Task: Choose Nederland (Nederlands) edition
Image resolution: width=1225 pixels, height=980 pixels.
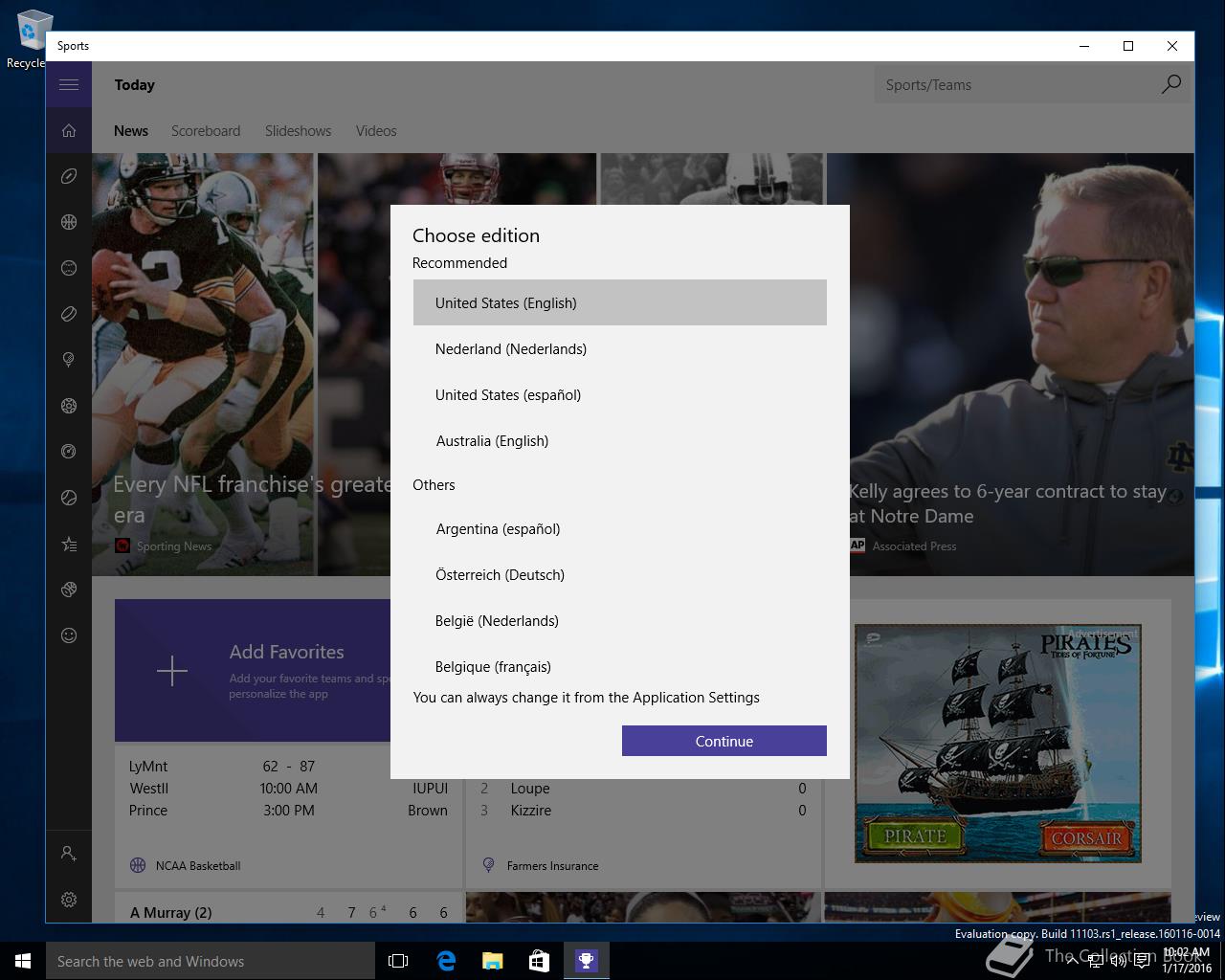Action: (x=619, y=349)
